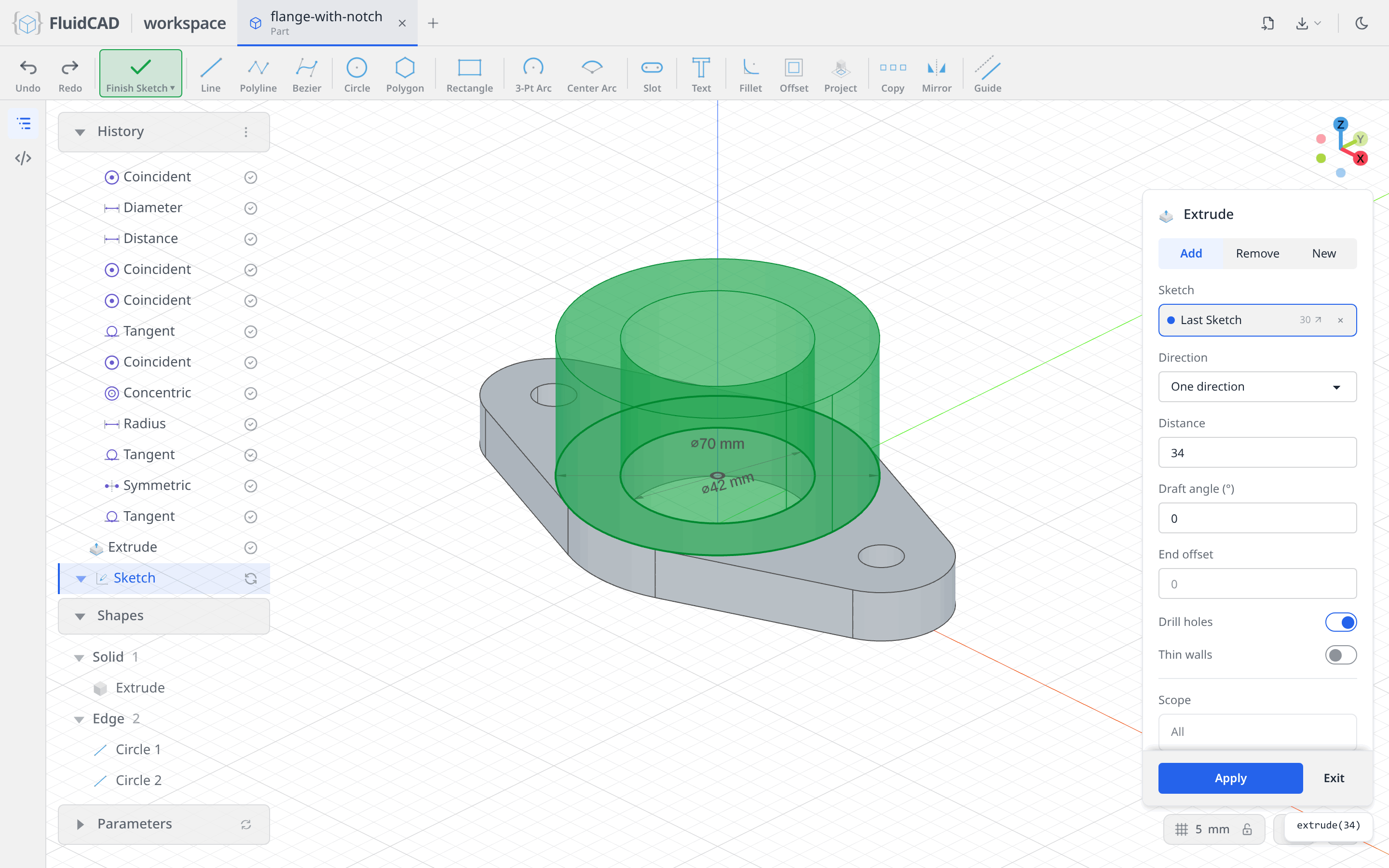Image resolution: width=1389 pixels, height=868 pixels.
Task: Click the X axis on orientation gizmo
Action: (x=1360, y=159)
